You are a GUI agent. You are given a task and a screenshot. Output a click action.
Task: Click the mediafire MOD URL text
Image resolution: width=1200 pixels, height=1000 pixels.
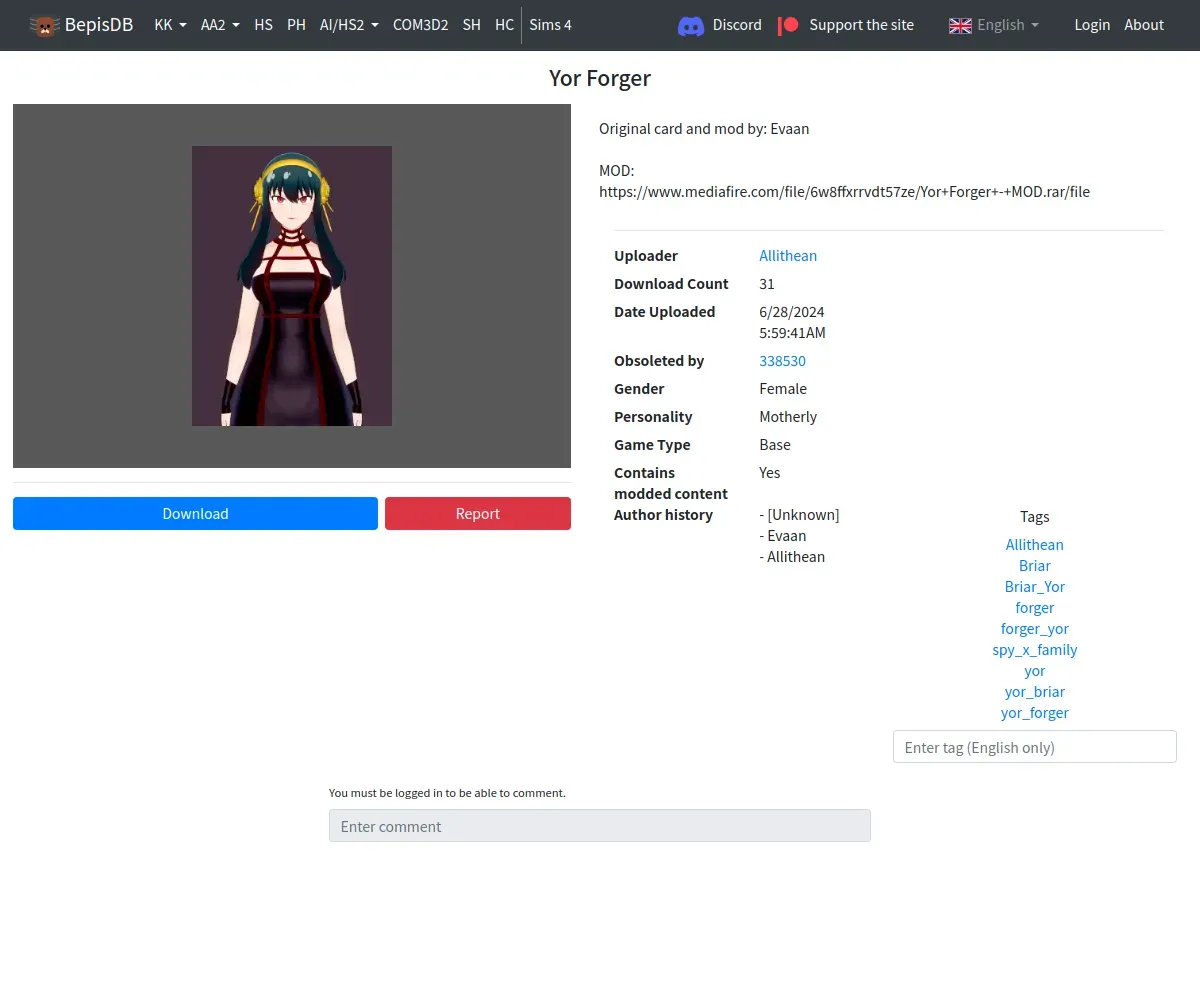tap(844, 192)
